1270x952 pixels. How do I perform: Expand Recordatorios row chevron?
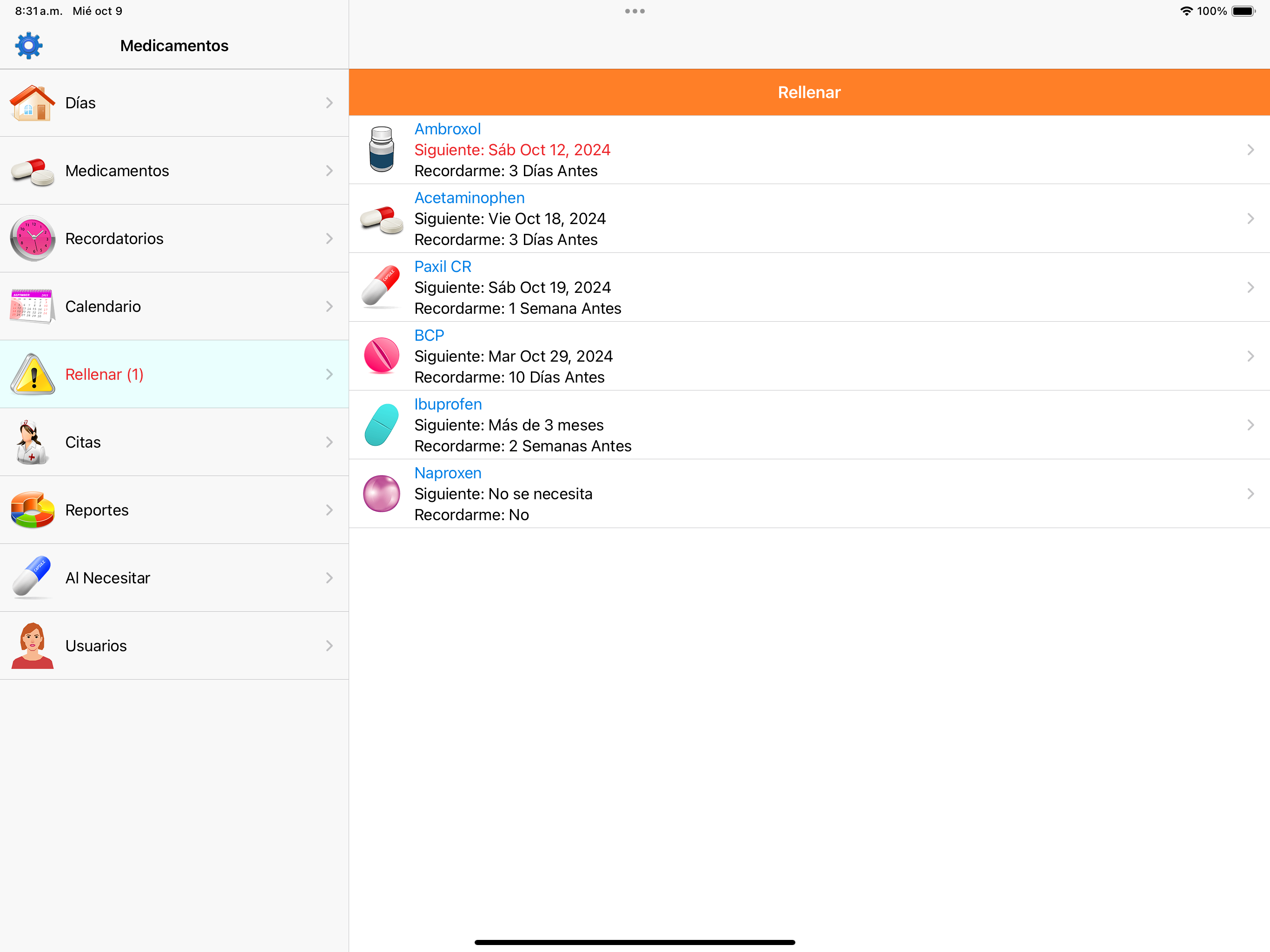coord(330,238)
